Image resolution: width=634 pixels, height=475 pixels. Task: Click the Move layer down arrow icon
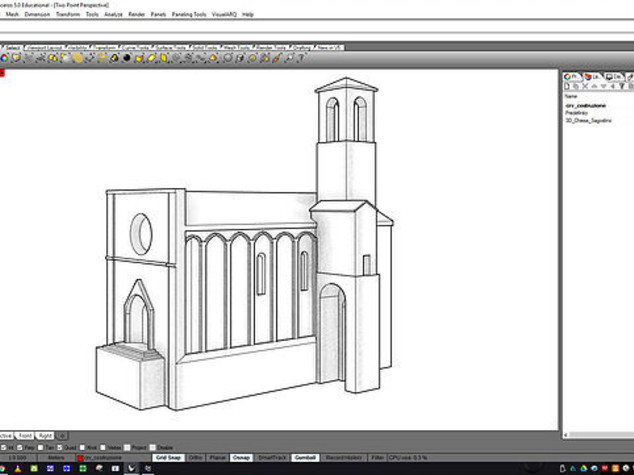coord(603,86)
